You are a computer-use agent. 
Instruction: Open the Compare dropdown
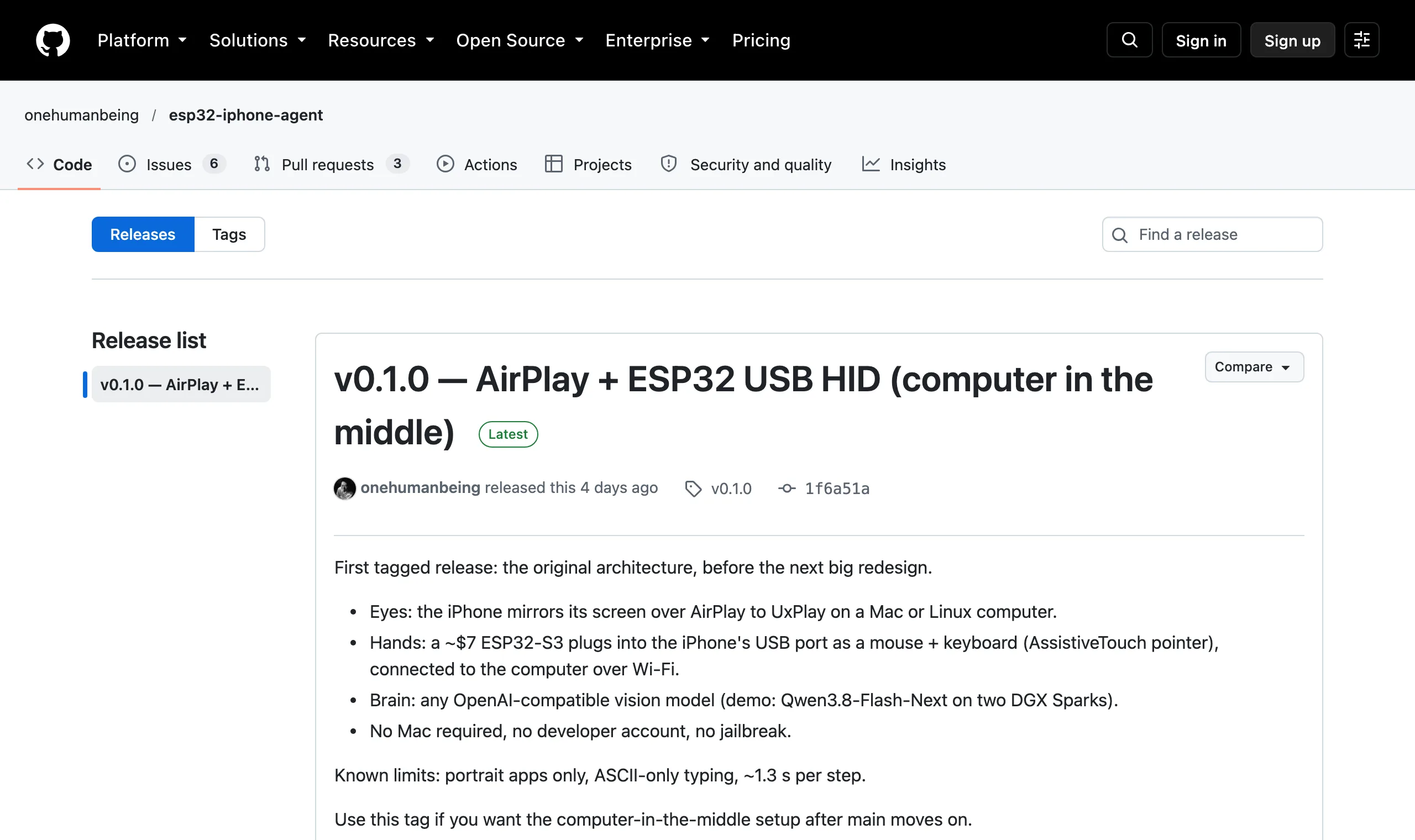click(x=1254, y=368)
